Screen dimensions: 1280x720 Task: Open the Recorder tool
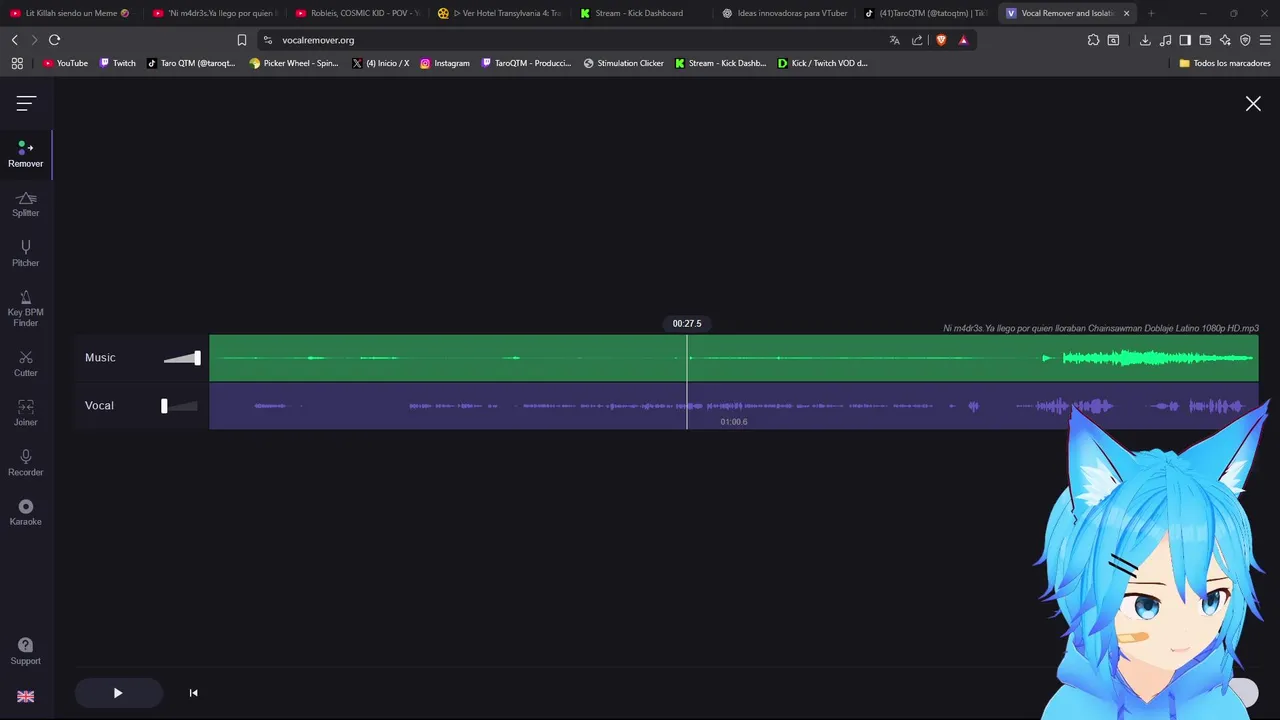26,462
